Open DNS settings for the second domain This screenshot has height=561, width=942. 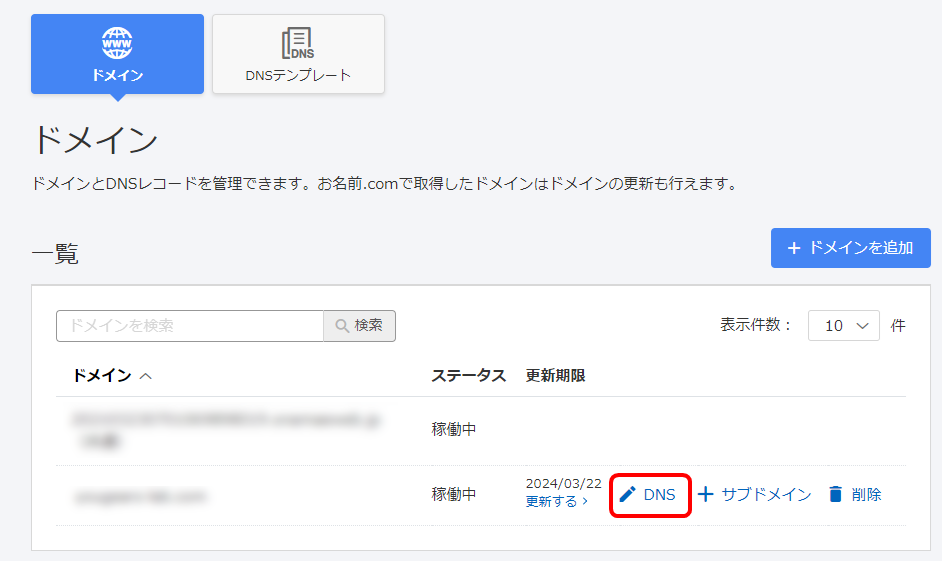649,494
